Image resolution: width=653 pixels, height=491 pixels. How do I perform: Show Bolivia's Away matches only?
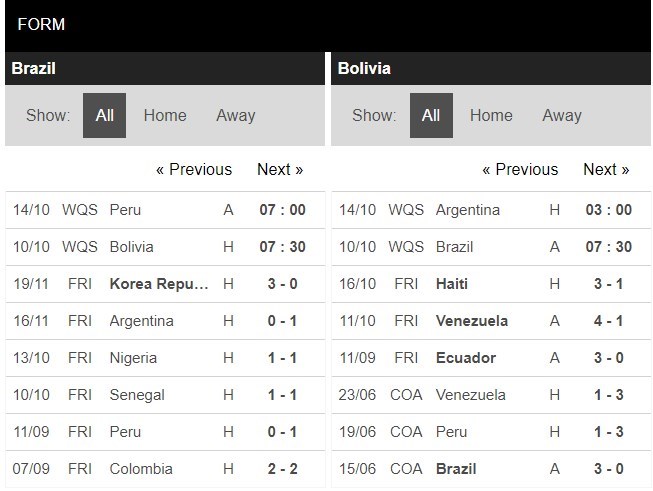click(562, 115)
